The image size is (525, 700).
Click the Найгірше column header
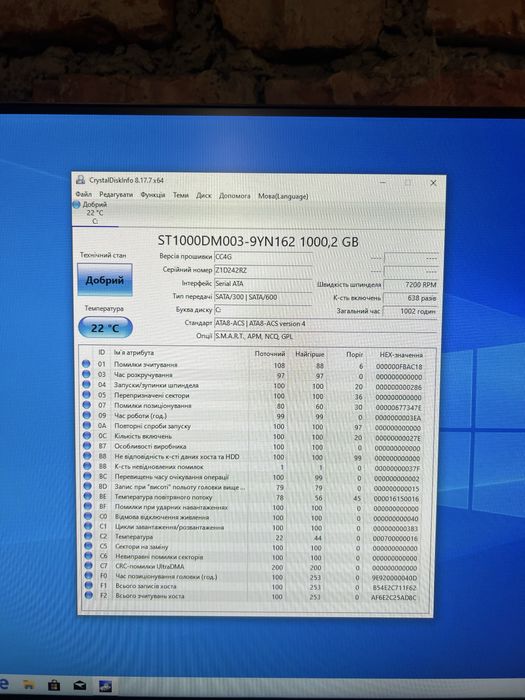309,354
